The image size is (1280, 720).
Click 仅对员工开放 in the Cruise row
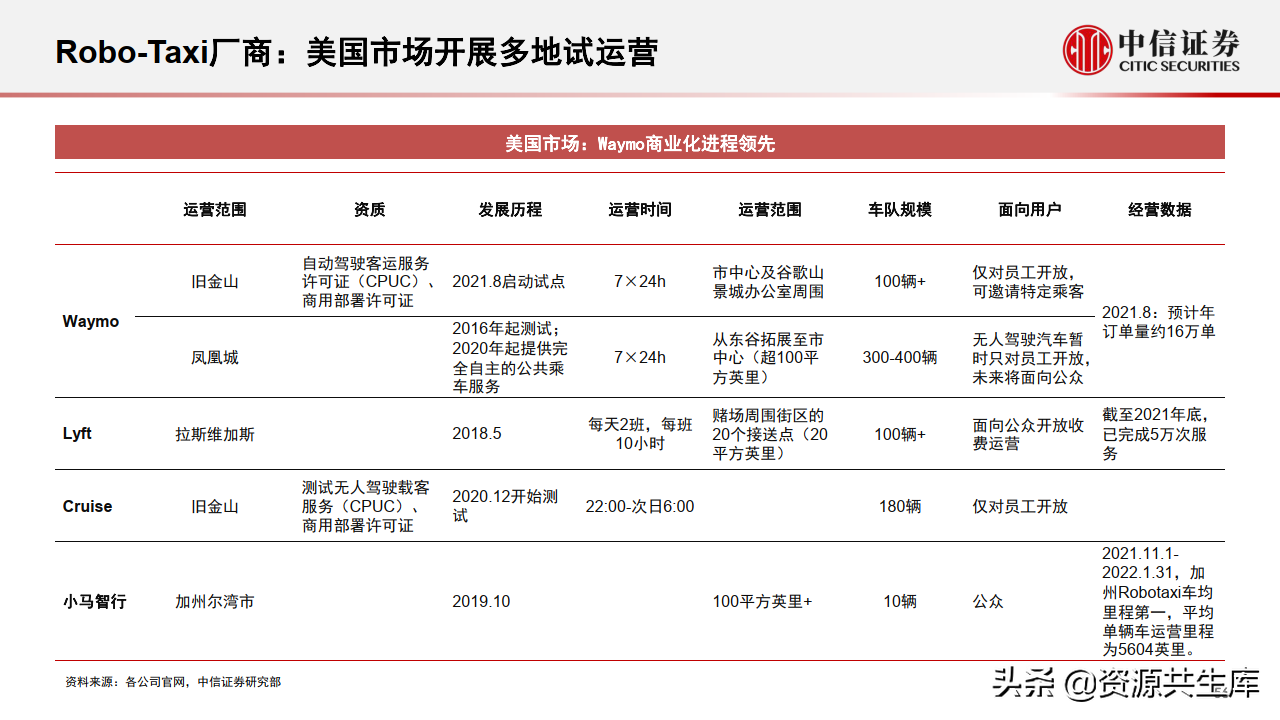coord(1020,506)
